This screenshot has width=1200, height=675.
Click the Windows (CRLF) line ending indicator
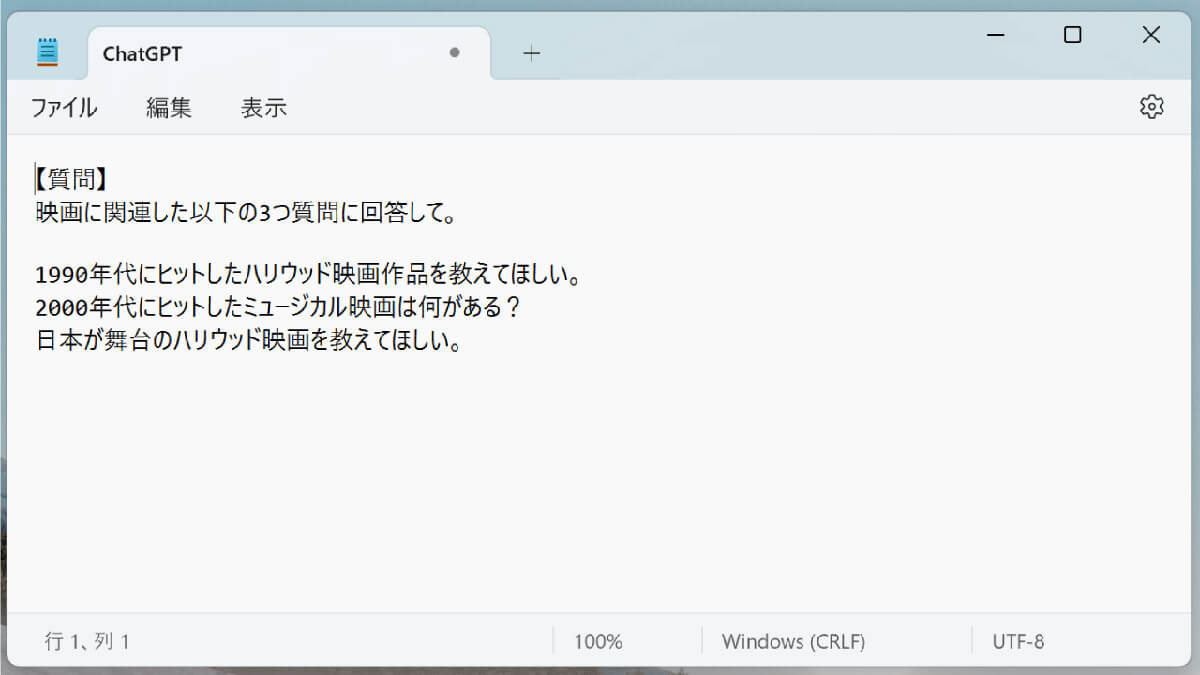click(793, 641)
